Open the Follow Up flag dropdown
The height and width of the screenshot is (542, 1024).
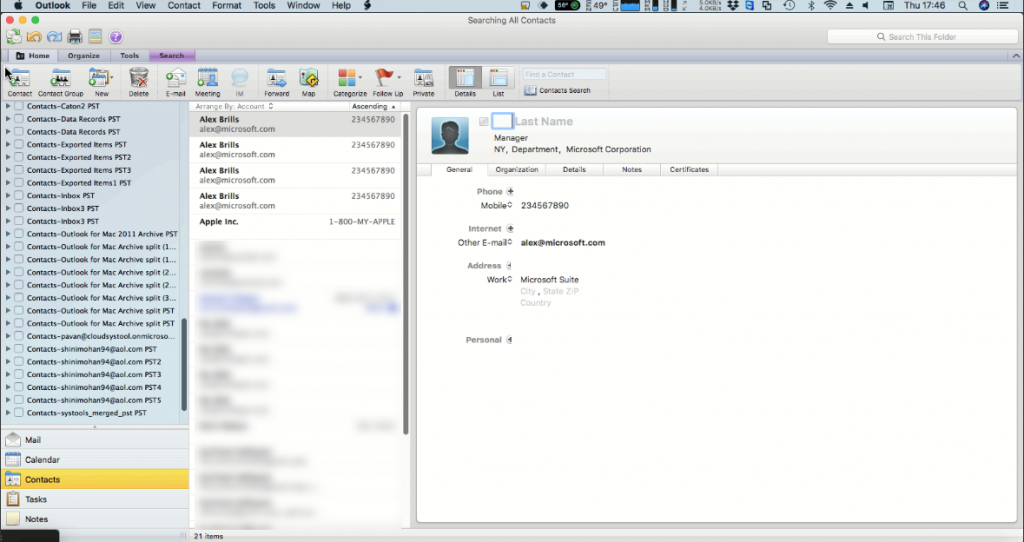(399, 78)
